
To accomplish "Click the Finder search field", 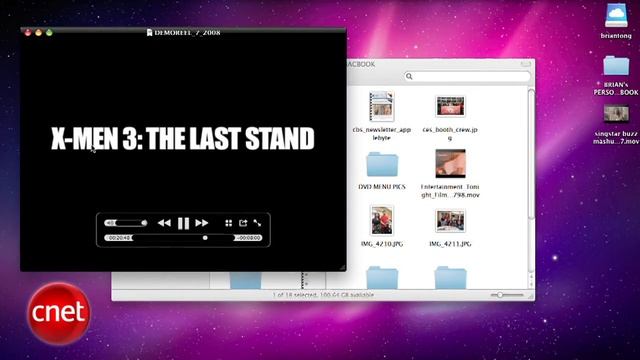I will click(x=467, y=76).
